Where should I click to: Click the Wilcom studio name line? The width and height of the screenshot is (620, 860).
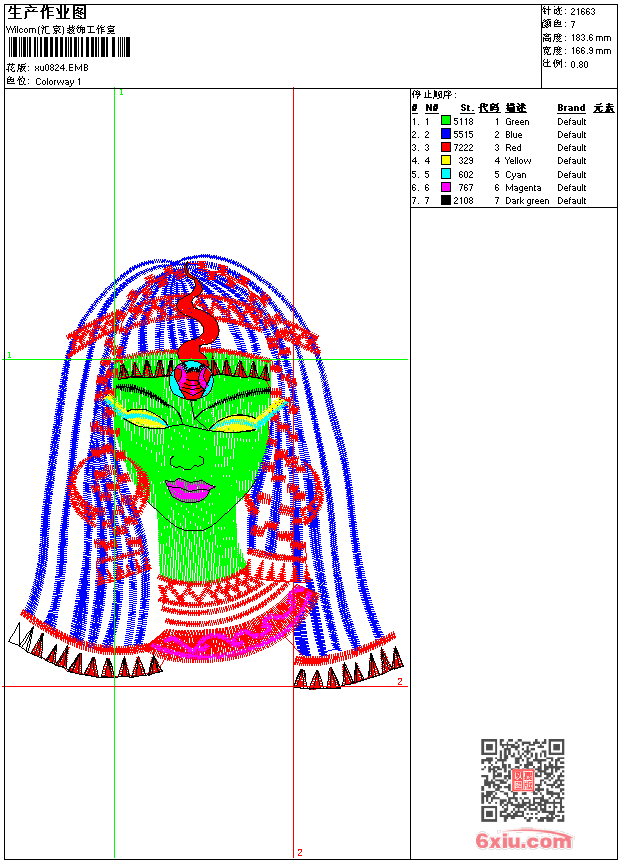(x=60, y=30)
